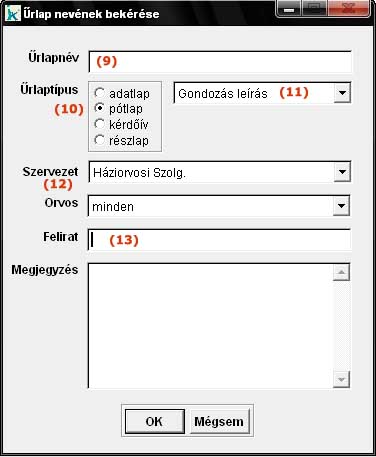The width and height of the screenshot is (376, 457).
Task: Click inside the Megjegyzés text area
Action: pyautogui.click(x=211, y=326)
